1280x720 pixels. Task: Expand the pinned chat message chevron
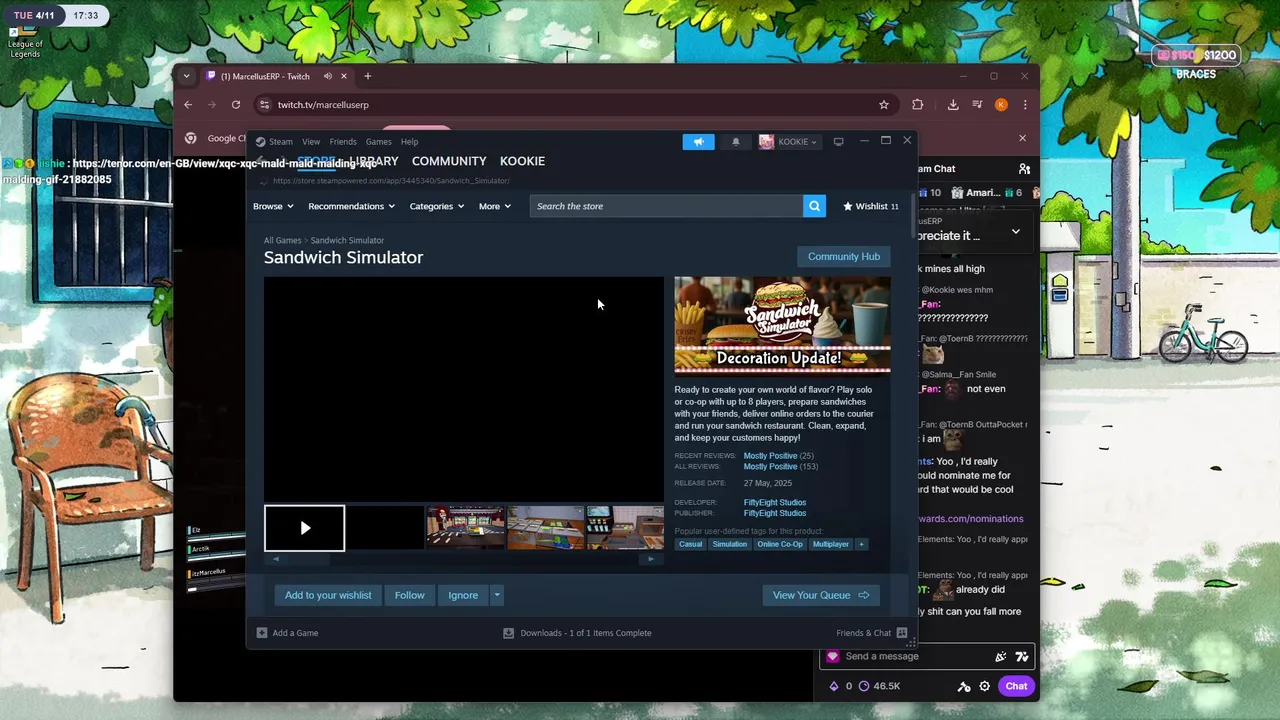tap(1015, 232)
